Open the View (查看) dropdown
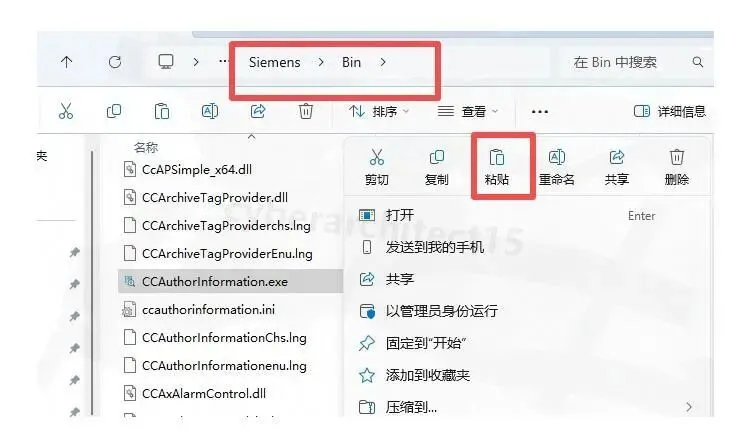The image size is (751, 448). (468, 112)
